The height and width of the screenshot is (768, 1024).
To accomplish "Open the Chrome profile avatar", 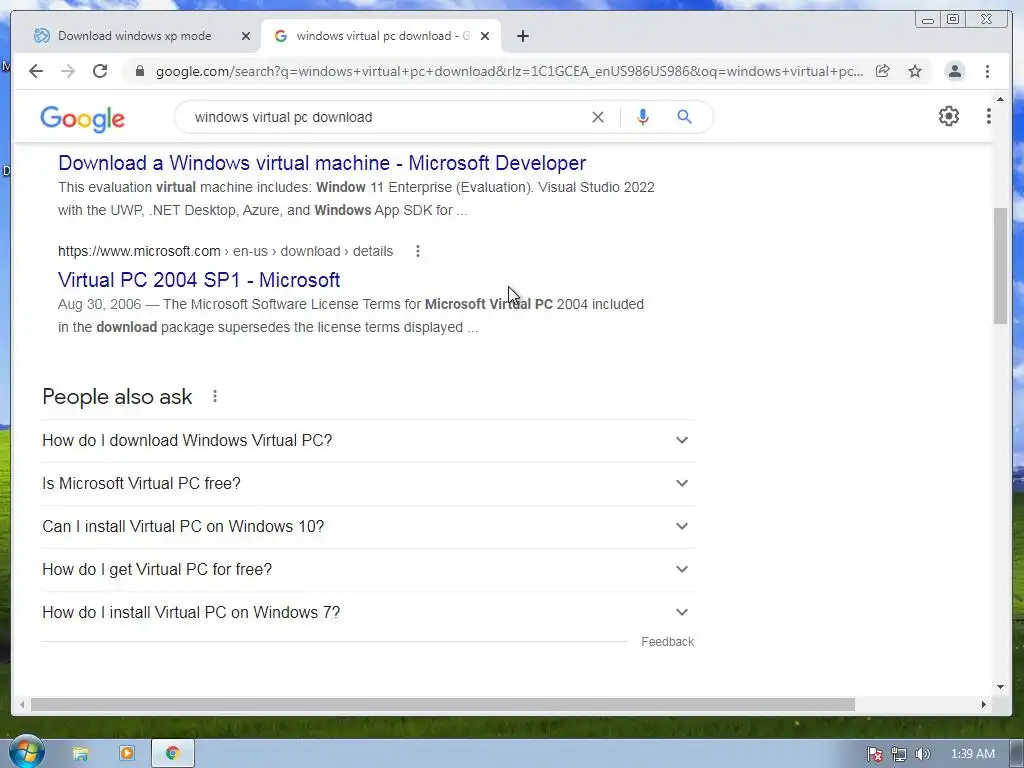I will [955, 71].
